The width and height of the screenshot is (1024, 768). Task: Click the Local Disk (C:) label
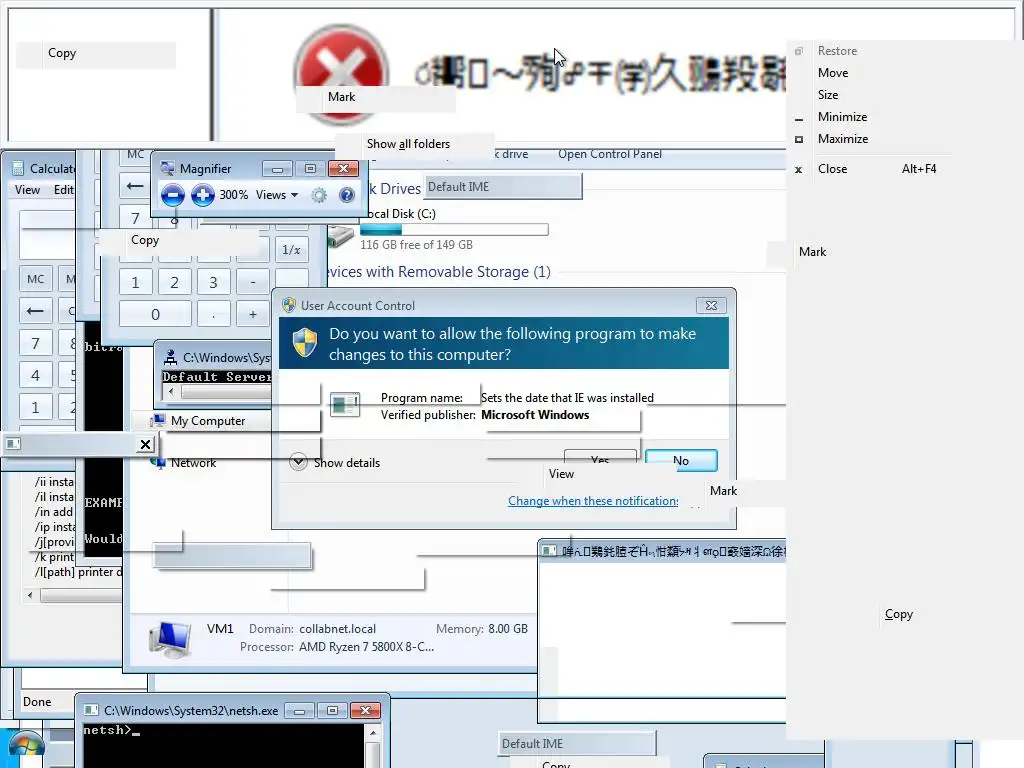point(400,214)
